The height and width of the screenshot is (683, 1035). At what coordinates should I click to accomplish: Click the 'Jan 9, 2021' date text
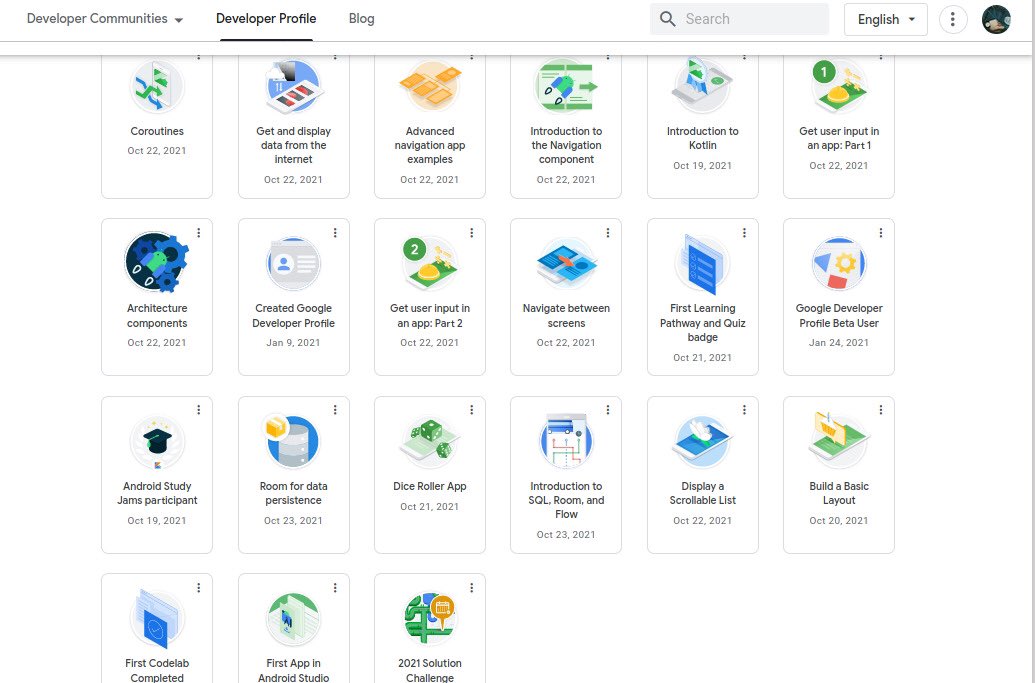[294, 342]
